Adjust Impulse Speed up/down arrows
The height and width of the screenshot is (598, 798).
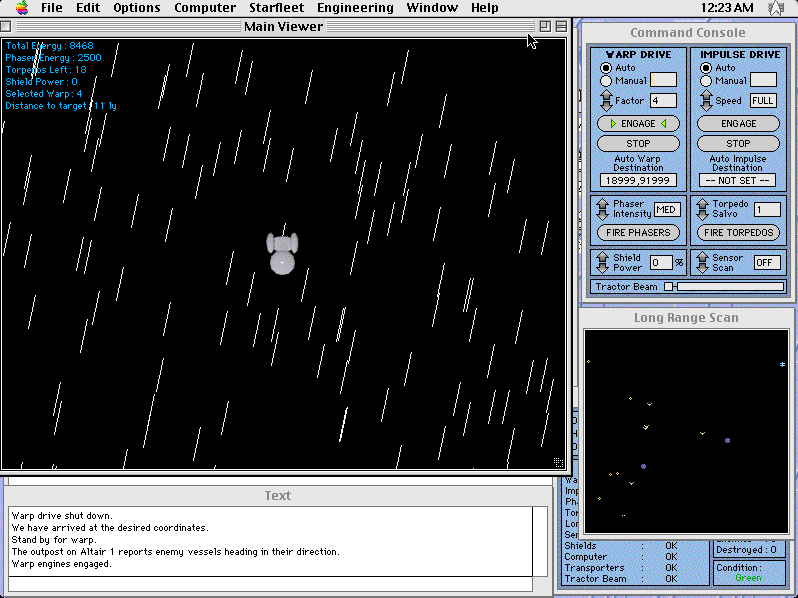[x=705, y=100]
